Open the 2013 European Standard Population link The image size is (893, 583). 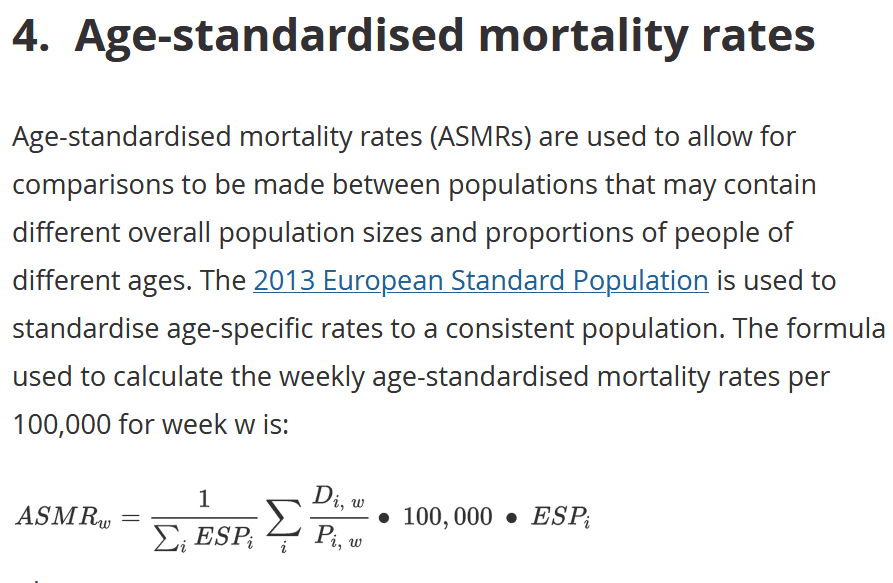(481, 281)
